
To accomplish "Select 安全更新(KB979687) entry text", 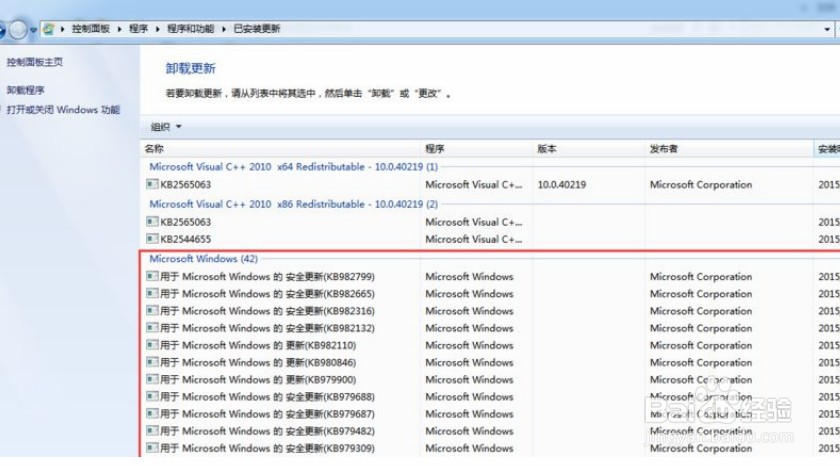I will [x=267, y=414].
